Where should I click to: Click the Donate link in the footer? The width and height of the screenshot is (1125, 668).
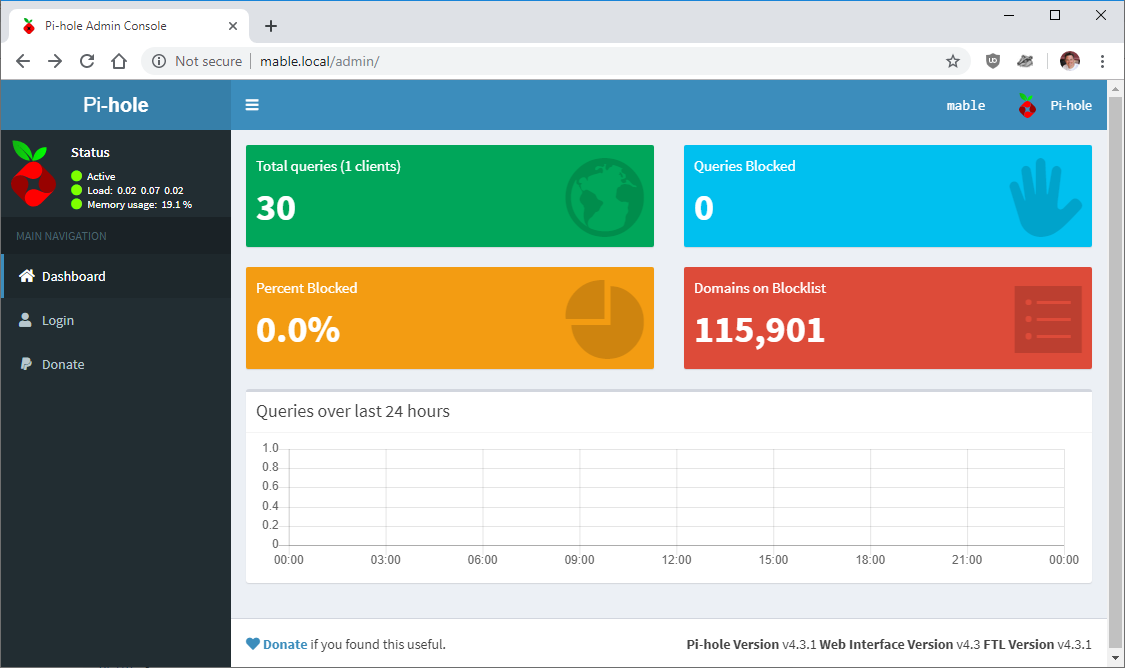coord(285,644)
